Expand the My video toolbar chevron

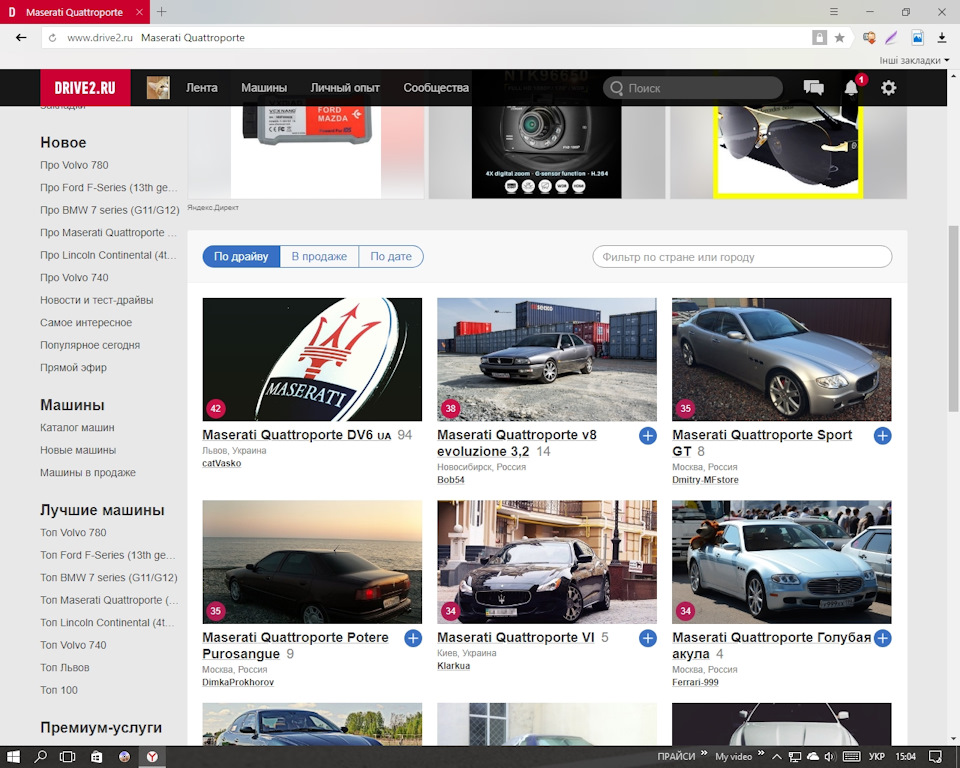click(761, 753)
